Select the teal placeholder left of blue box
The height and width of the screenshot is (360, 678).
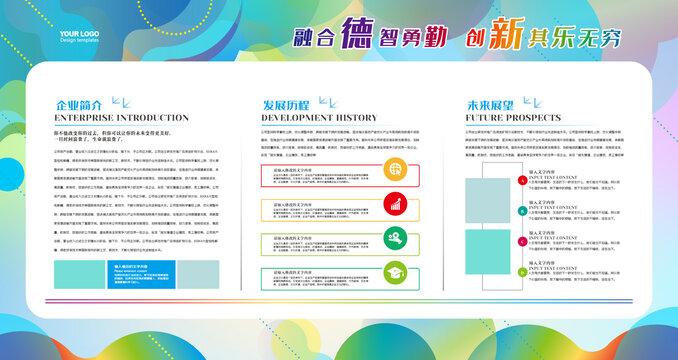coord(80,274)
